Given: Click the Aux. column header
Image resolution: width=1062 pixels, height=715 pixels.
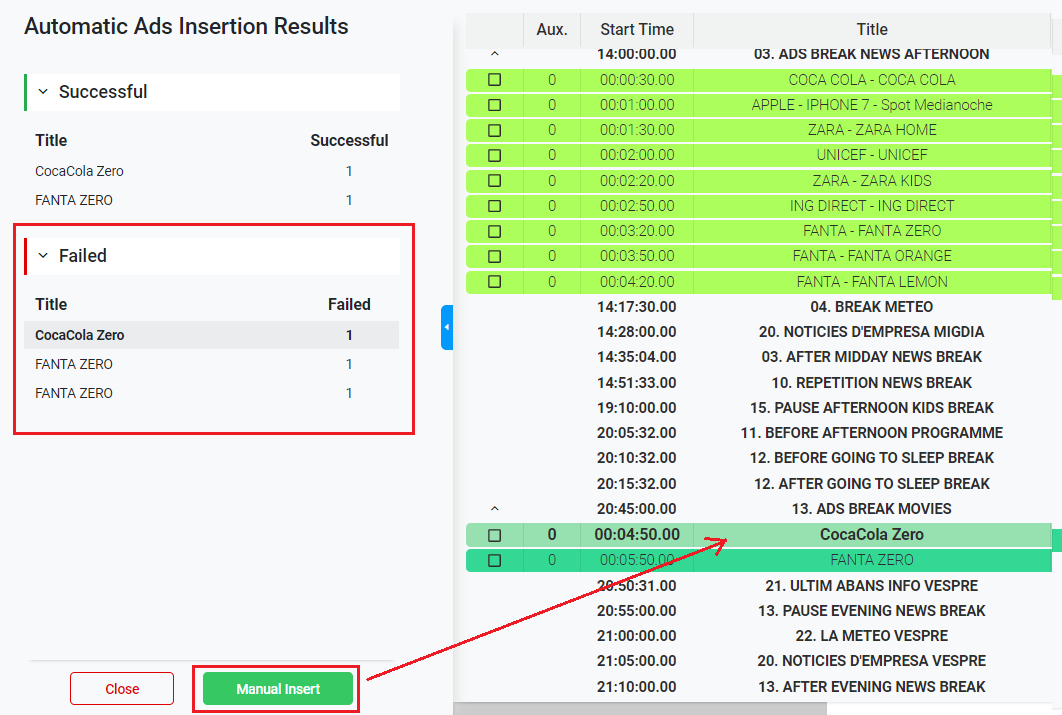Looking at the screenshot, I should (x=551, y=30).
